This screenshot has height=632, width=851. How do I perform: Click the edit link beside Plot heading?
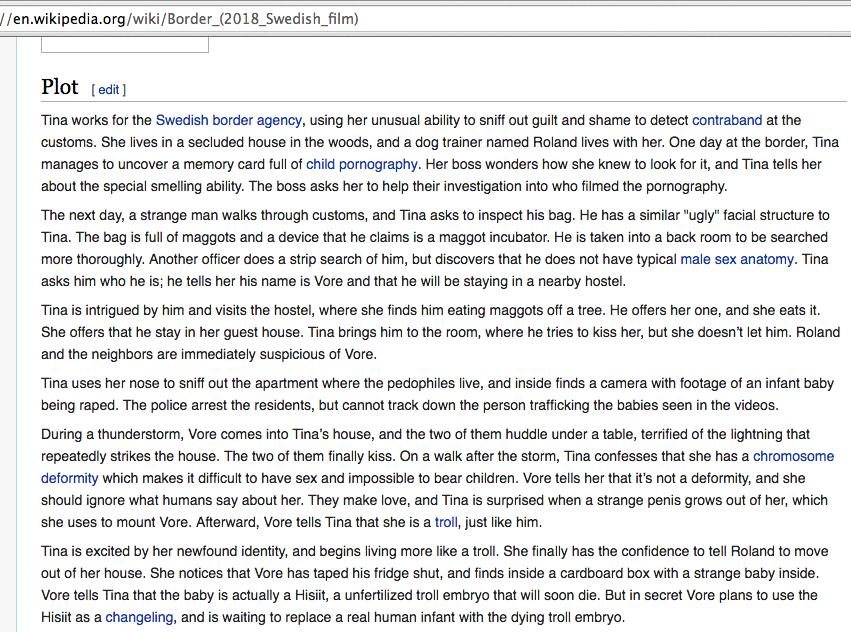[109, 90]
